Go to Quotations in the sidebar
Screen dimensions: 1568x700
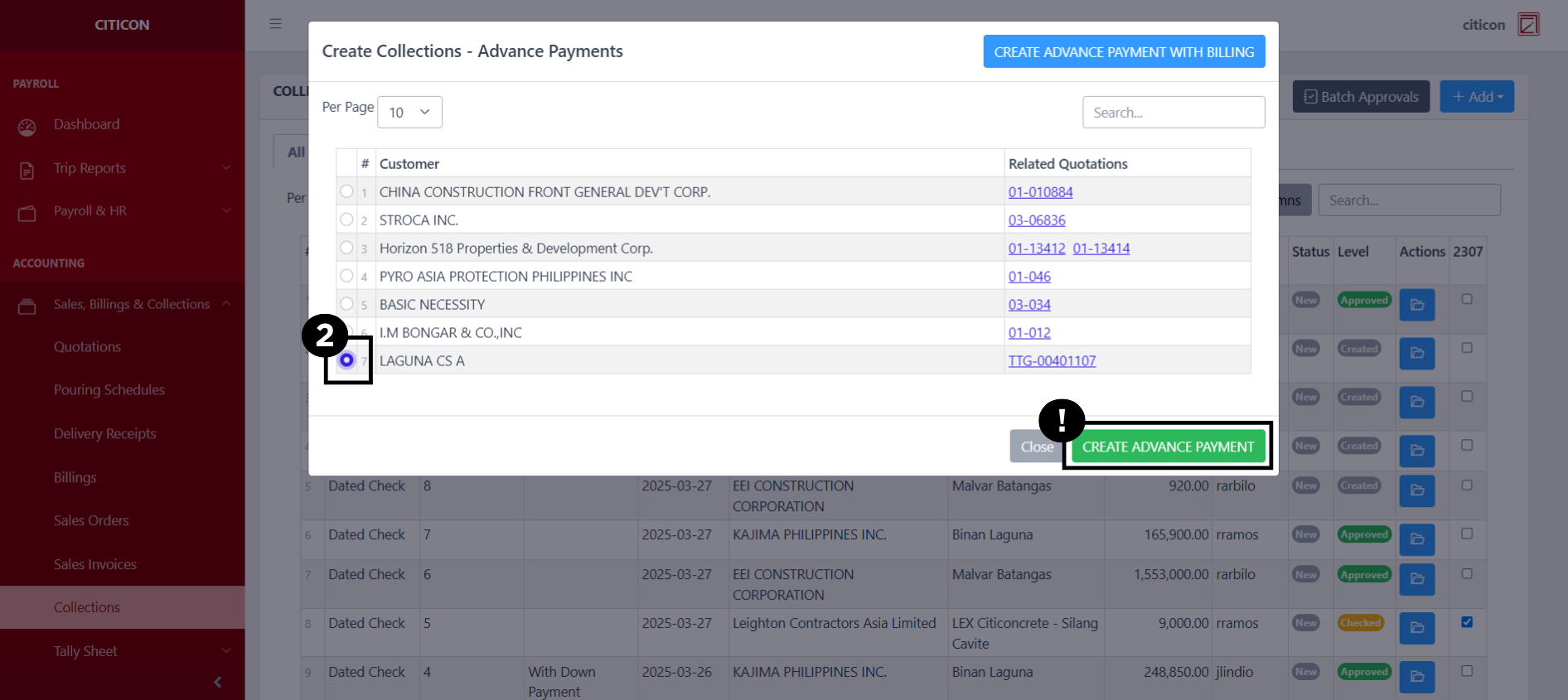[87, 347]
